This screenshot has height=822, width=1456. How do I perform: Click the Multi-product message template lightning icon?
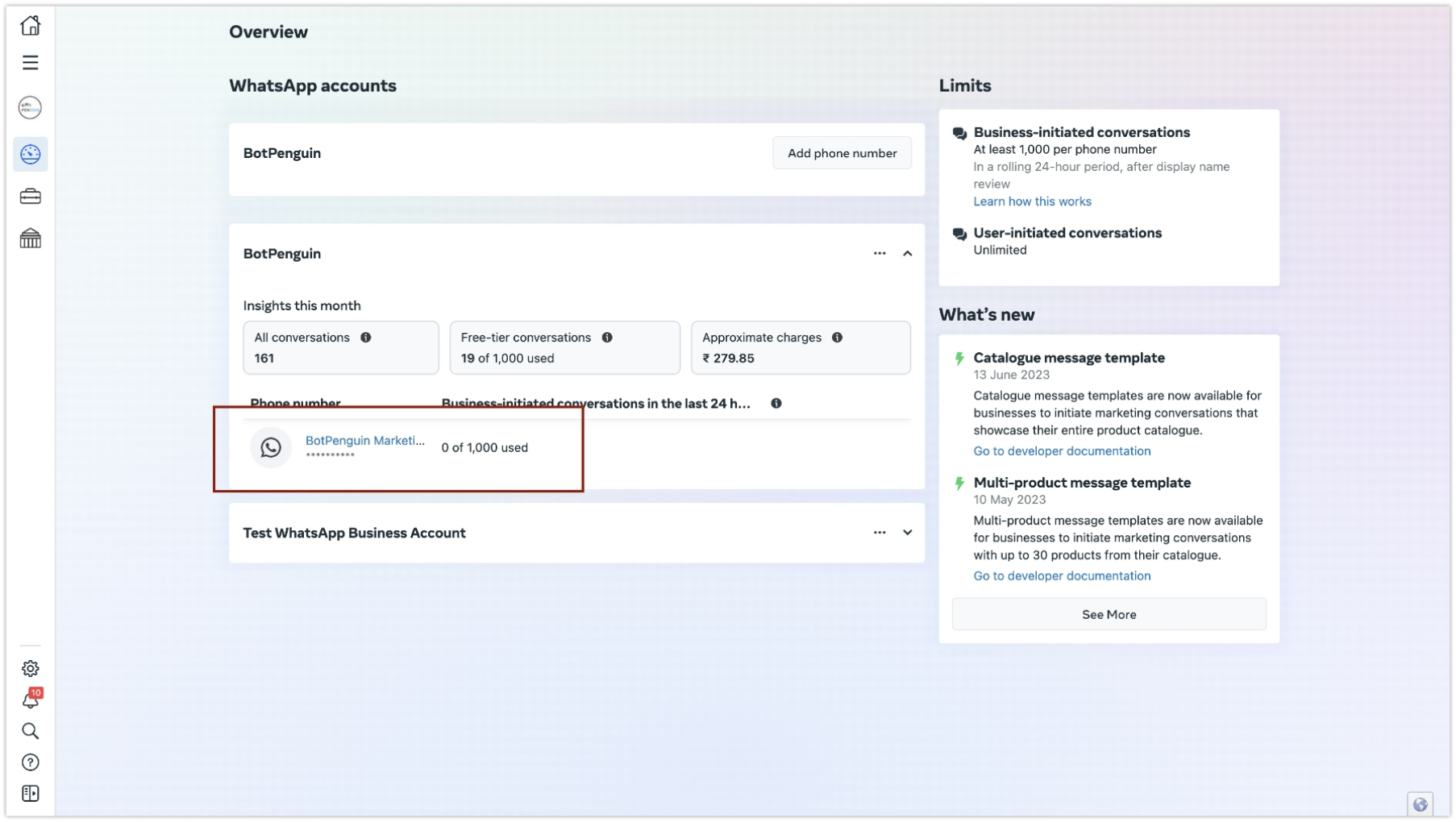tap(959, 484)
